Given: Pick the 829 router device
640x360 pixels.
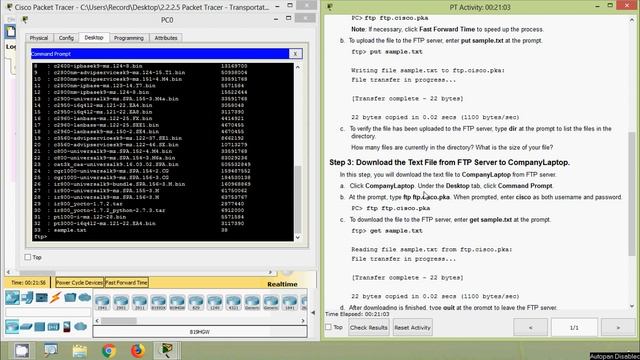Looking at the screenshot, I should (x=196, y=302).
